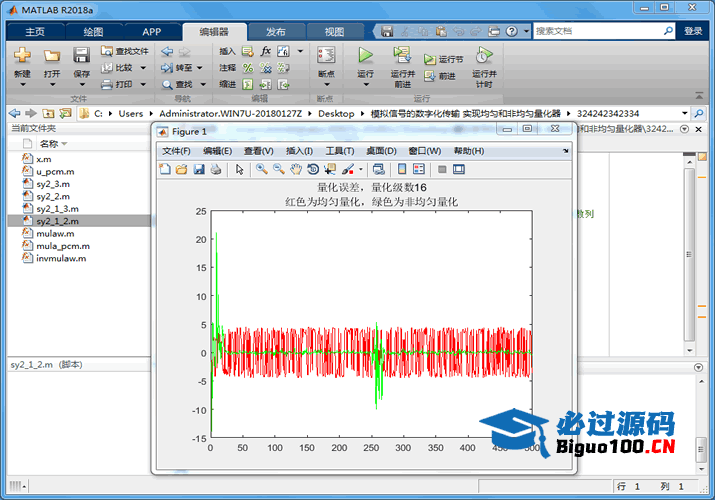Run the script with green Run arrow
Screen dimensions: 715x500
pyautogui.click(x=365, y=55)
